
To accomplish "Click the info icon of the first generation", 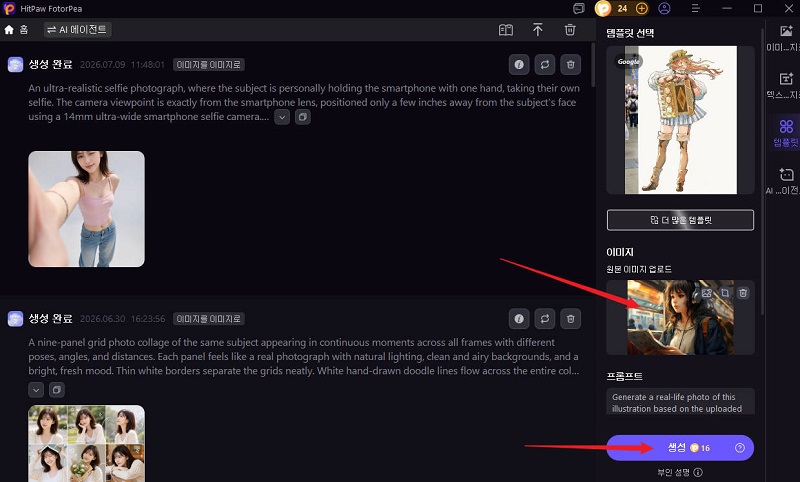I will tap(519, 65).
